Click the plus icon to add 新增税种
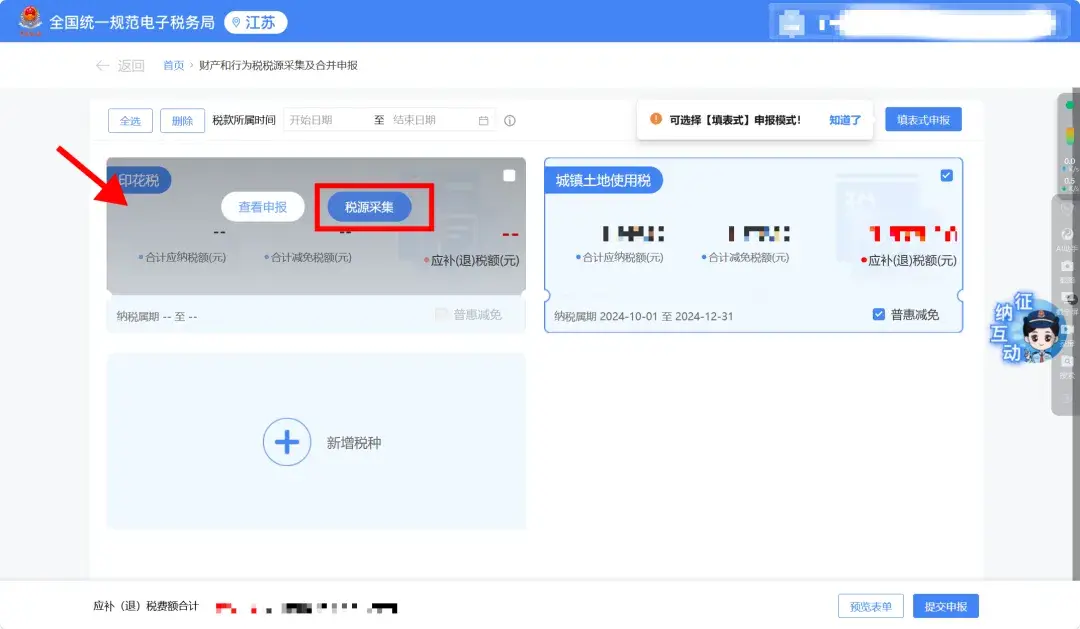The image size is (1080, 629). [x=286, y=441]
